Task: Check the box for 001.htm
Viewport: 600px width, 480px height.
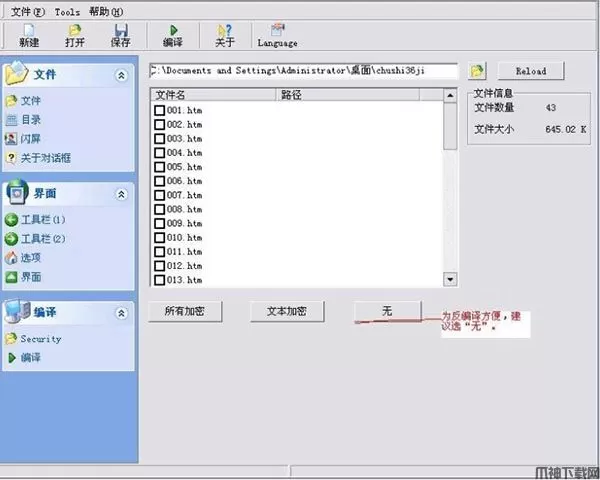Action: [x=160, y=111]
